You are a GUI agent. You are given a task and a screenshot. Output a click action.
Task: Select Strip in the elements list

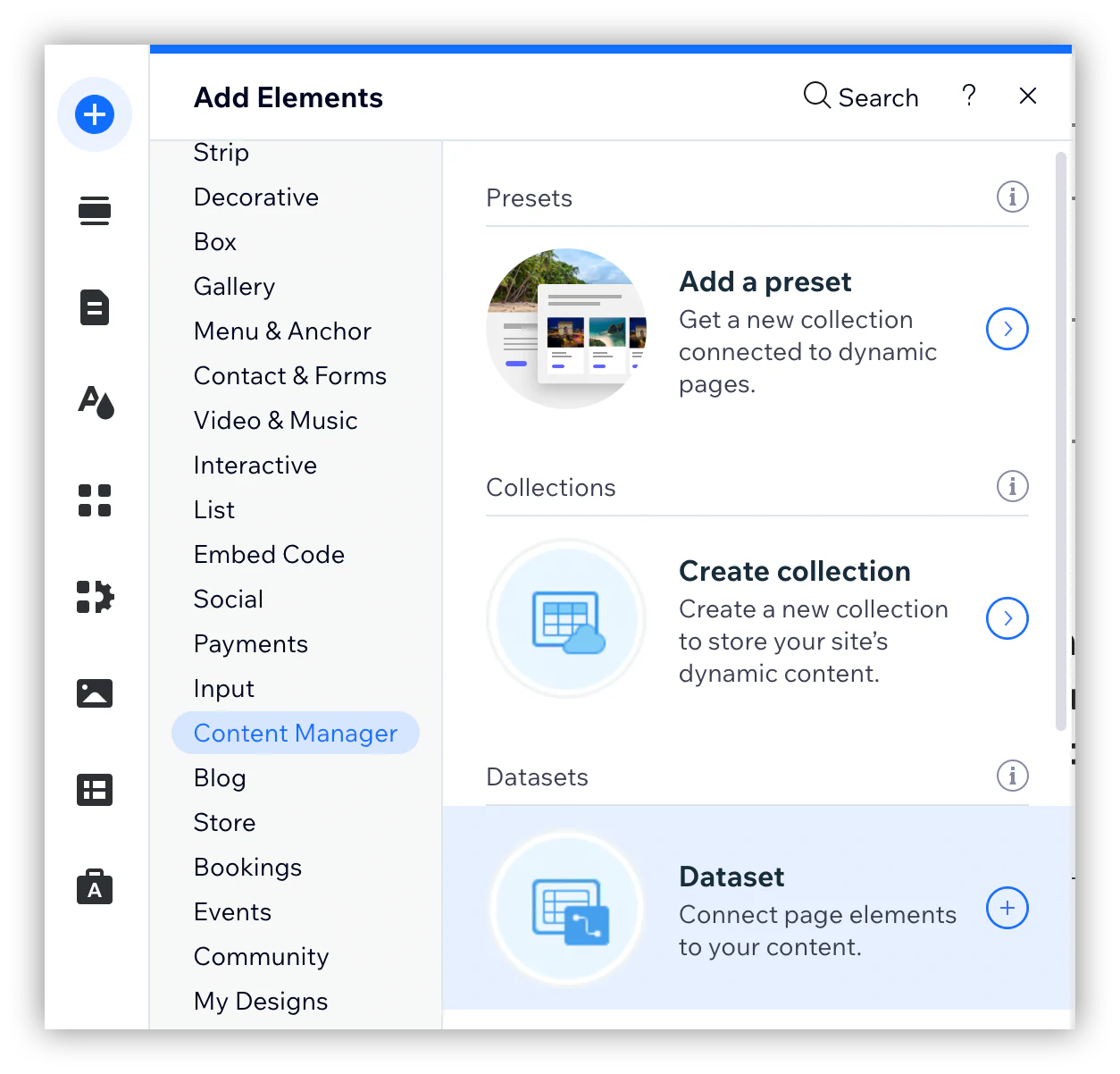221,152
